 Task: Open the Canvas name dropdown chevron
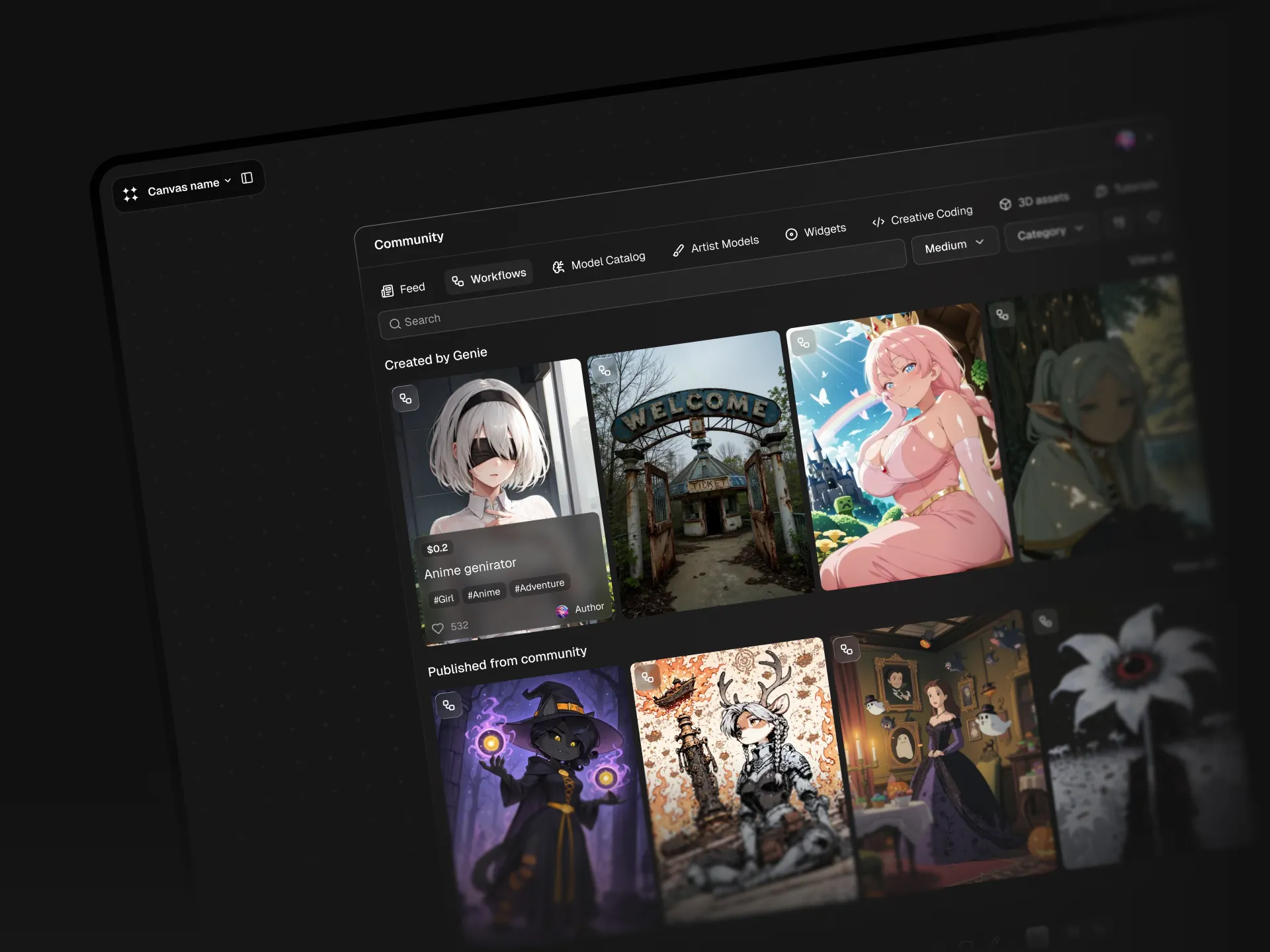[228, 180]
